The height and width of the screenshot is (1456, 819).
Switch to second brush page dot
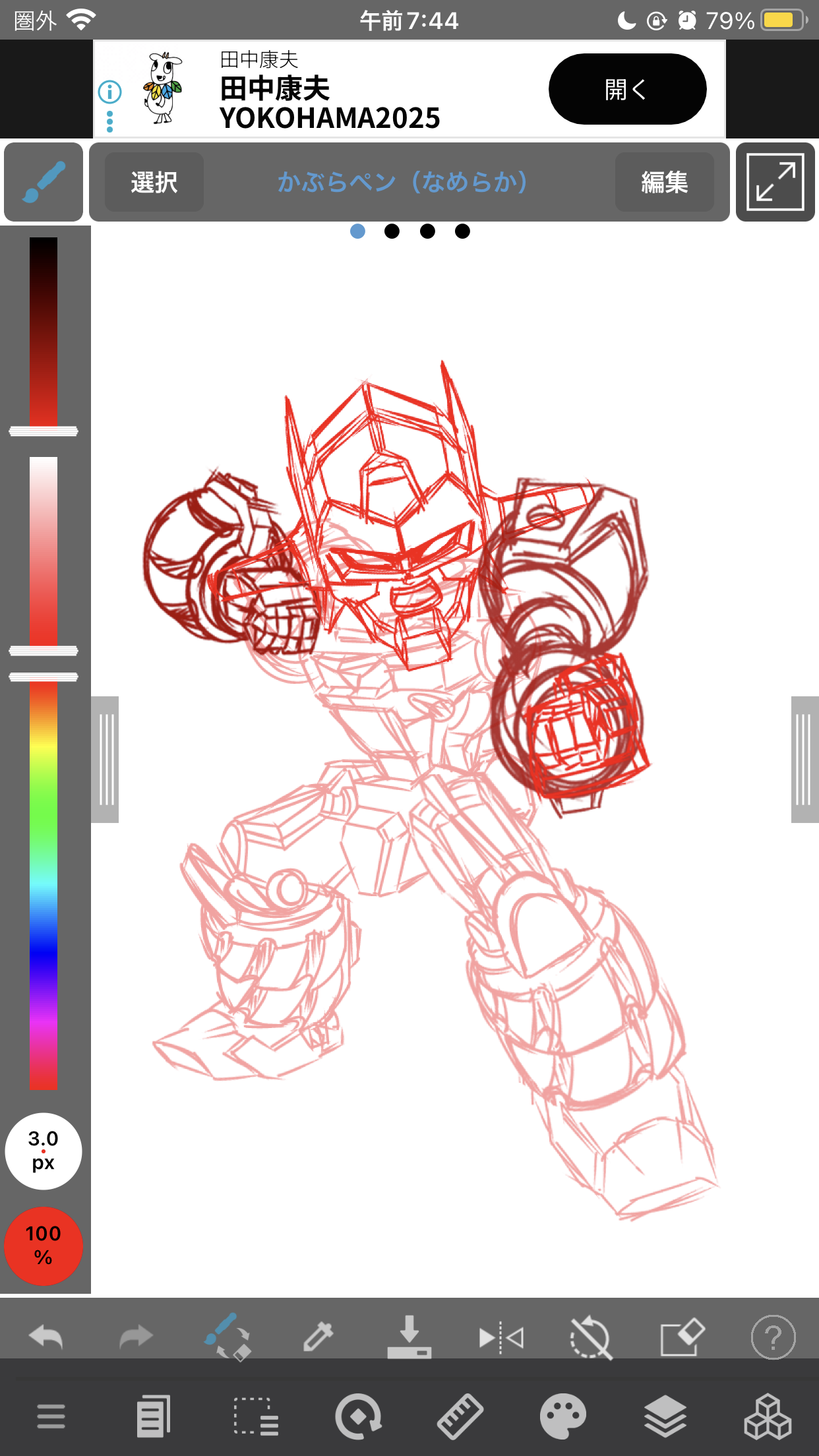392,231
